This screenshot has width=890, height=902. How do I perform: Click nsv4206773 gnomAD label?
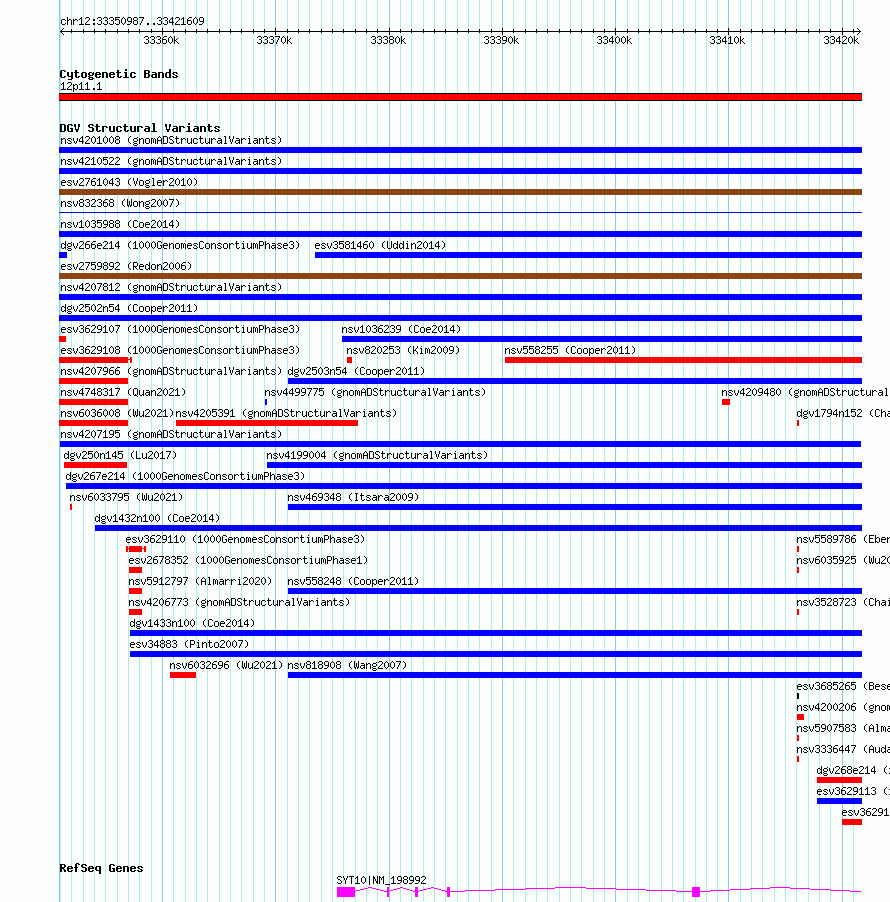[239, 602]
